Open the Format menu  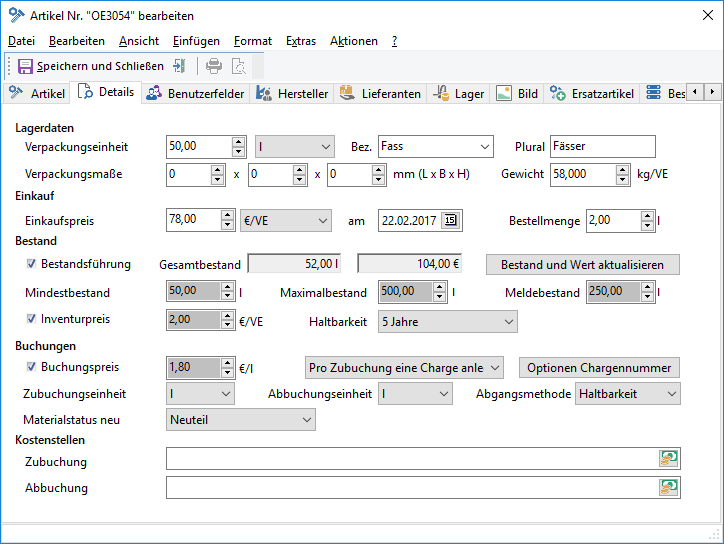[253, 41]
